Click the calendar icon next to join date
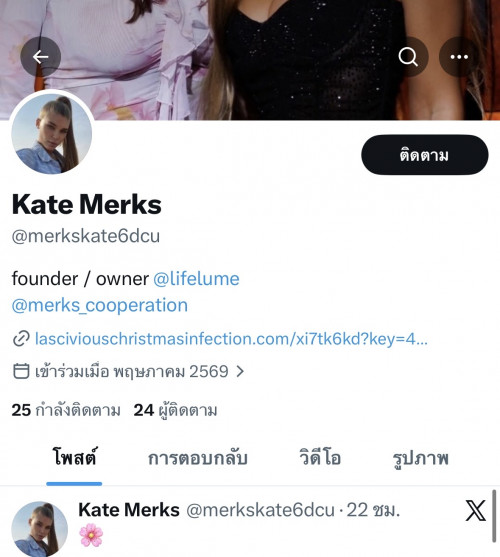 [21, 371]
